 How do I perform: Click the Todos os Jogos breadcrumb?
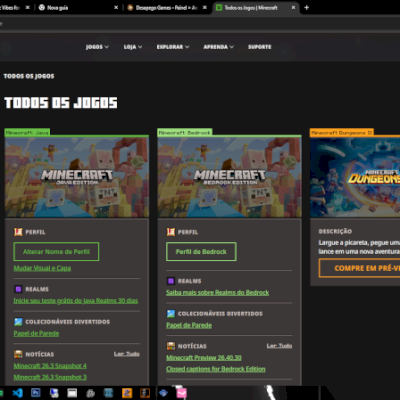pyautogui.click(x=29, y=76)
